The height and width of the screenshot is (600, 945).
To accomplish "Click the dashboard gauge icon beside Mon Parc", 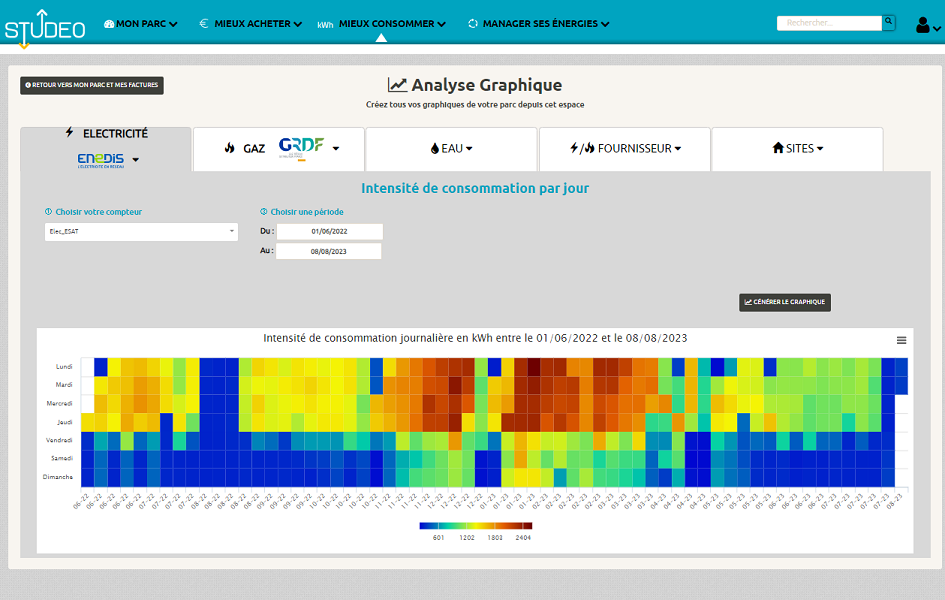I will [x=109, y=24].
